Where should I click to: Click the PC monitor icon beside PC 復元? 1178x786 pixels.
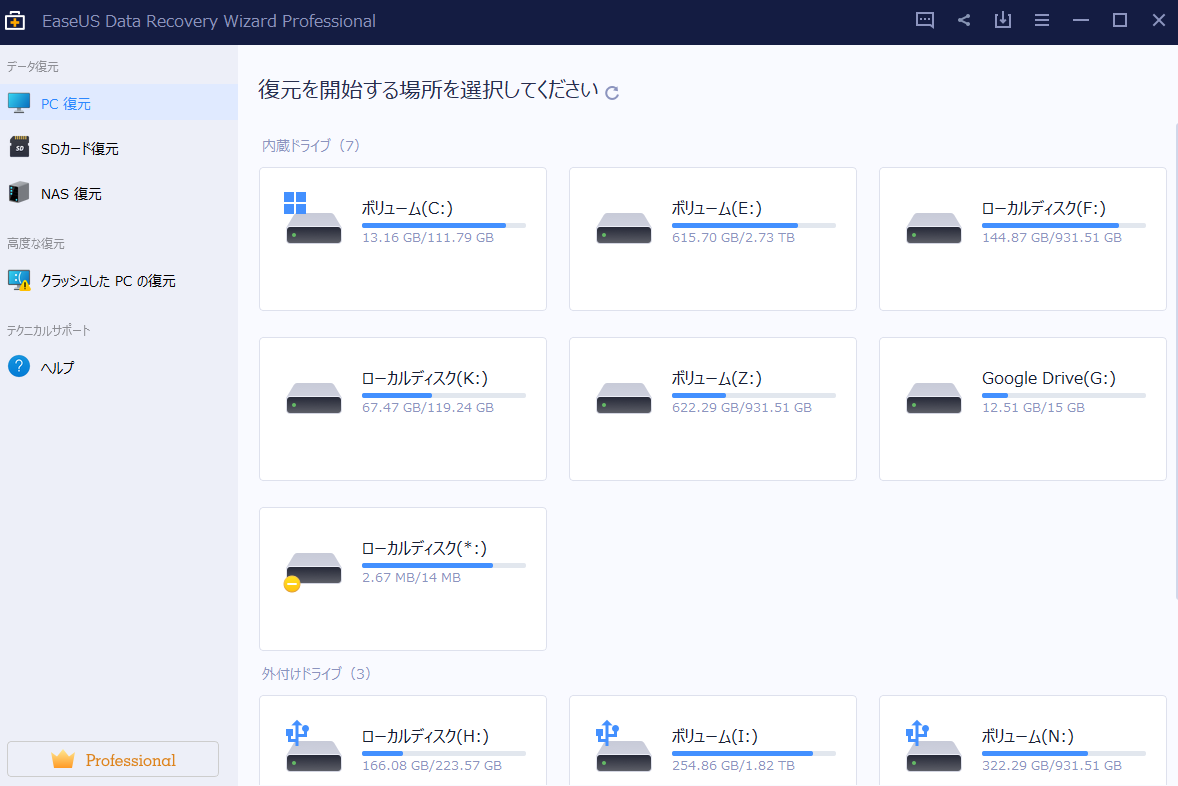(19, 103)
